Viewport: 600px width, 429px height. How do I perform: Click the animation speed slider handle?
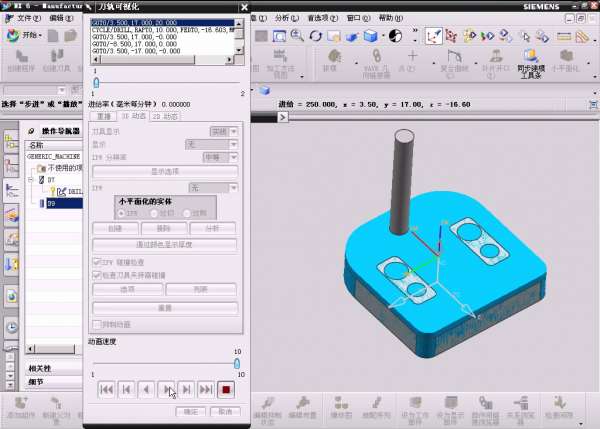(x=237, y=362)
